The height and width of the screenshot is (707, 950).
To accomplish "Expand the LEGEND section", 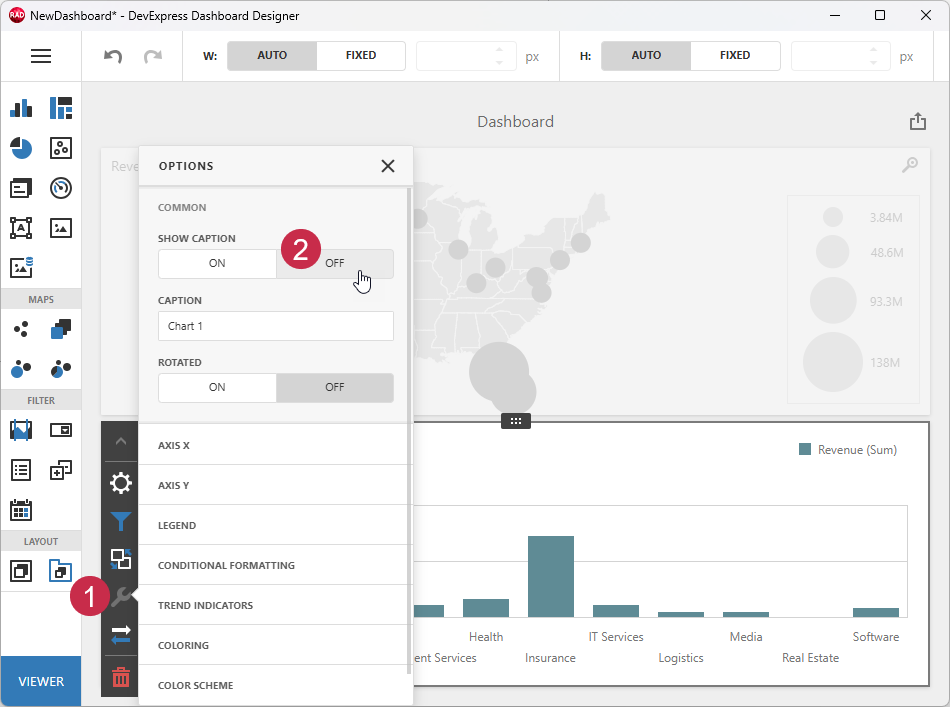I will coord(275,524).
